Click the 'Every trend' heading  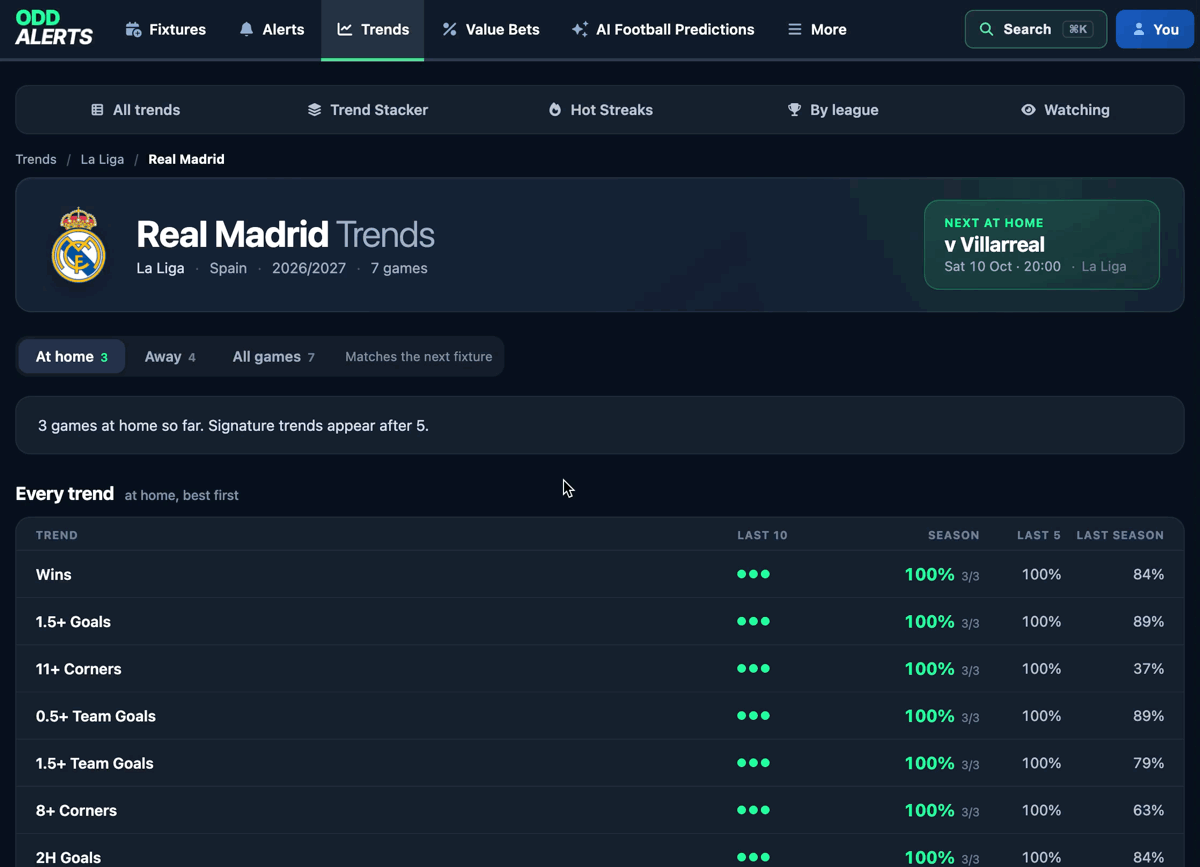tap(65, 493)
